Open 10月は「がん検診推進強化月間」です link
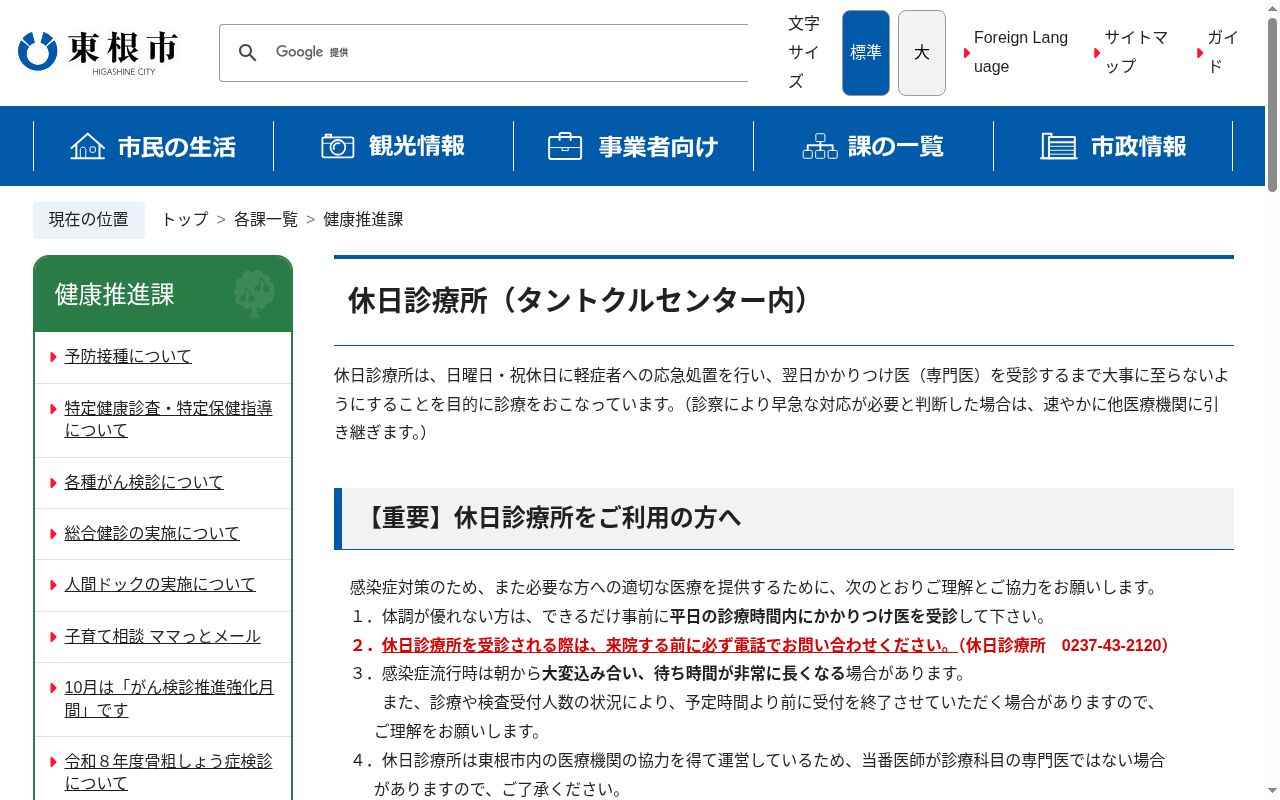 click(x=169, y=698)
